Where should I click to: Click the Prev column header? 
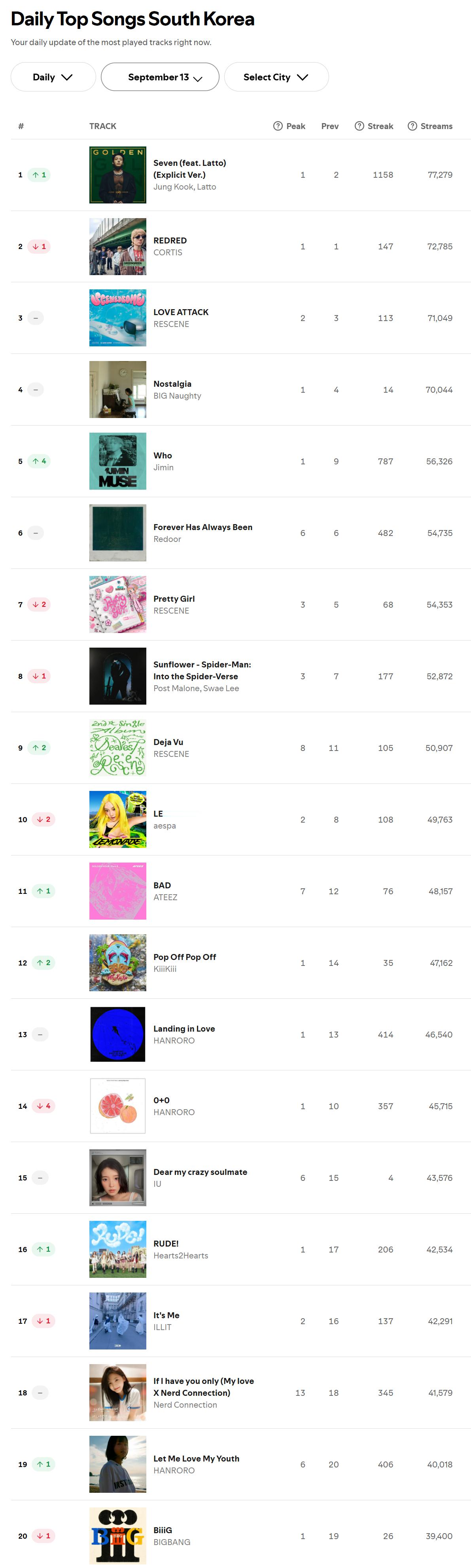coord(330,126)
